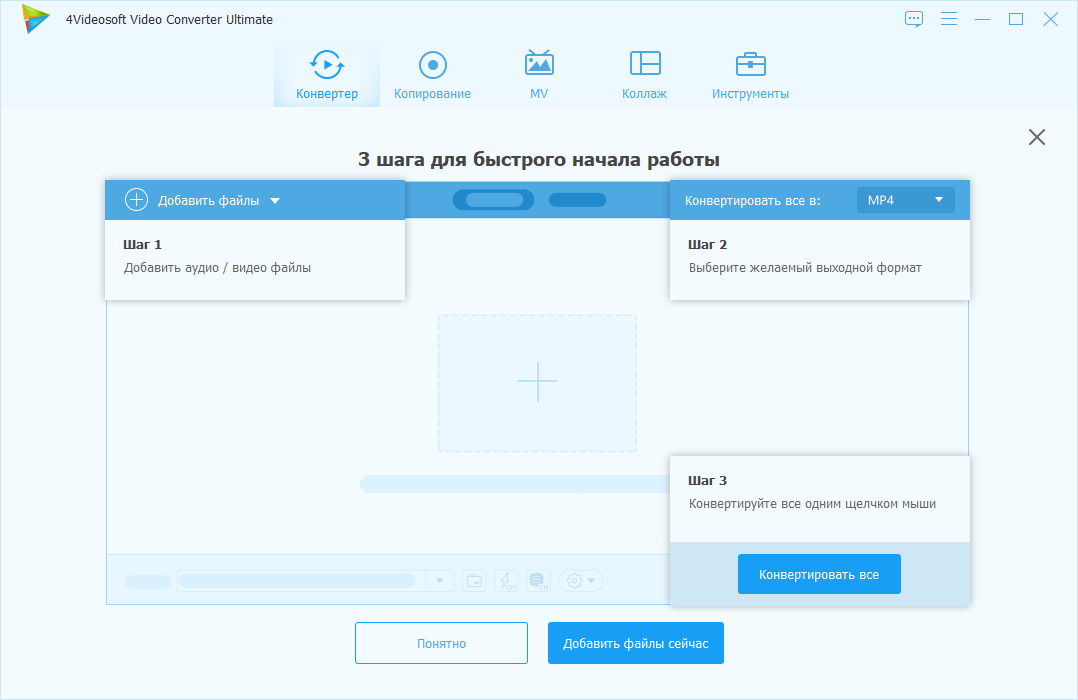
Task: Click 'Конвертируйте все одним щелчком мыши' text
Action: pyautogui.click(x=812, y=503)
